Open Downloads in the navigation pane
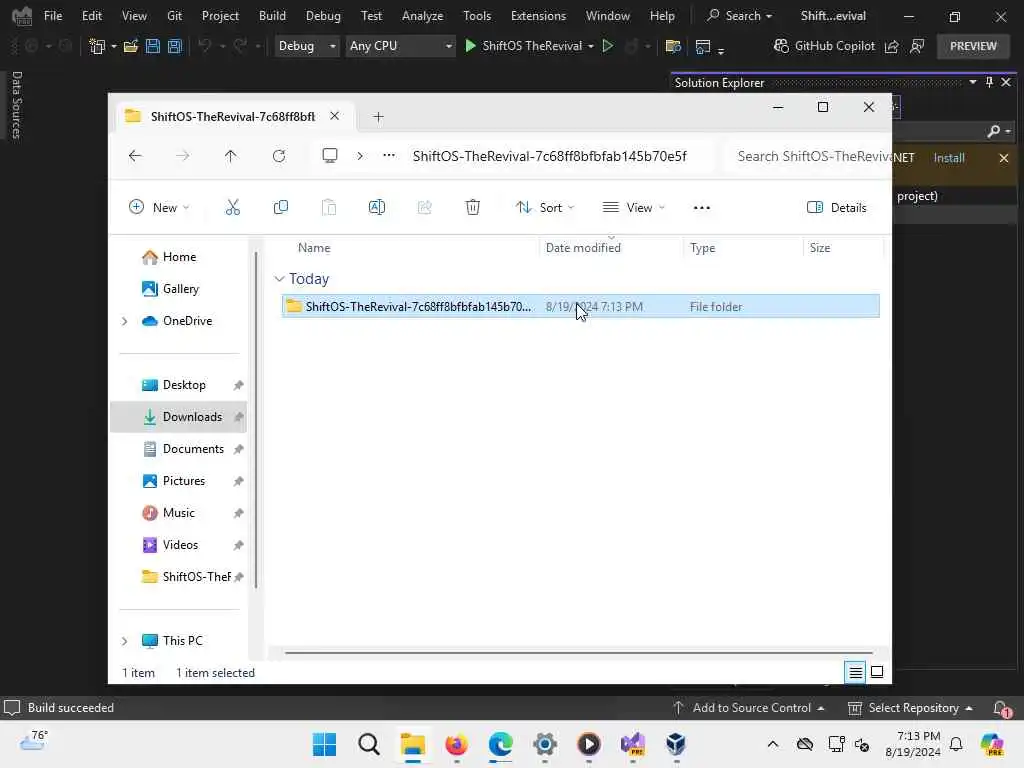Screen dimensions: 1024x768 (x=180, y=417)
